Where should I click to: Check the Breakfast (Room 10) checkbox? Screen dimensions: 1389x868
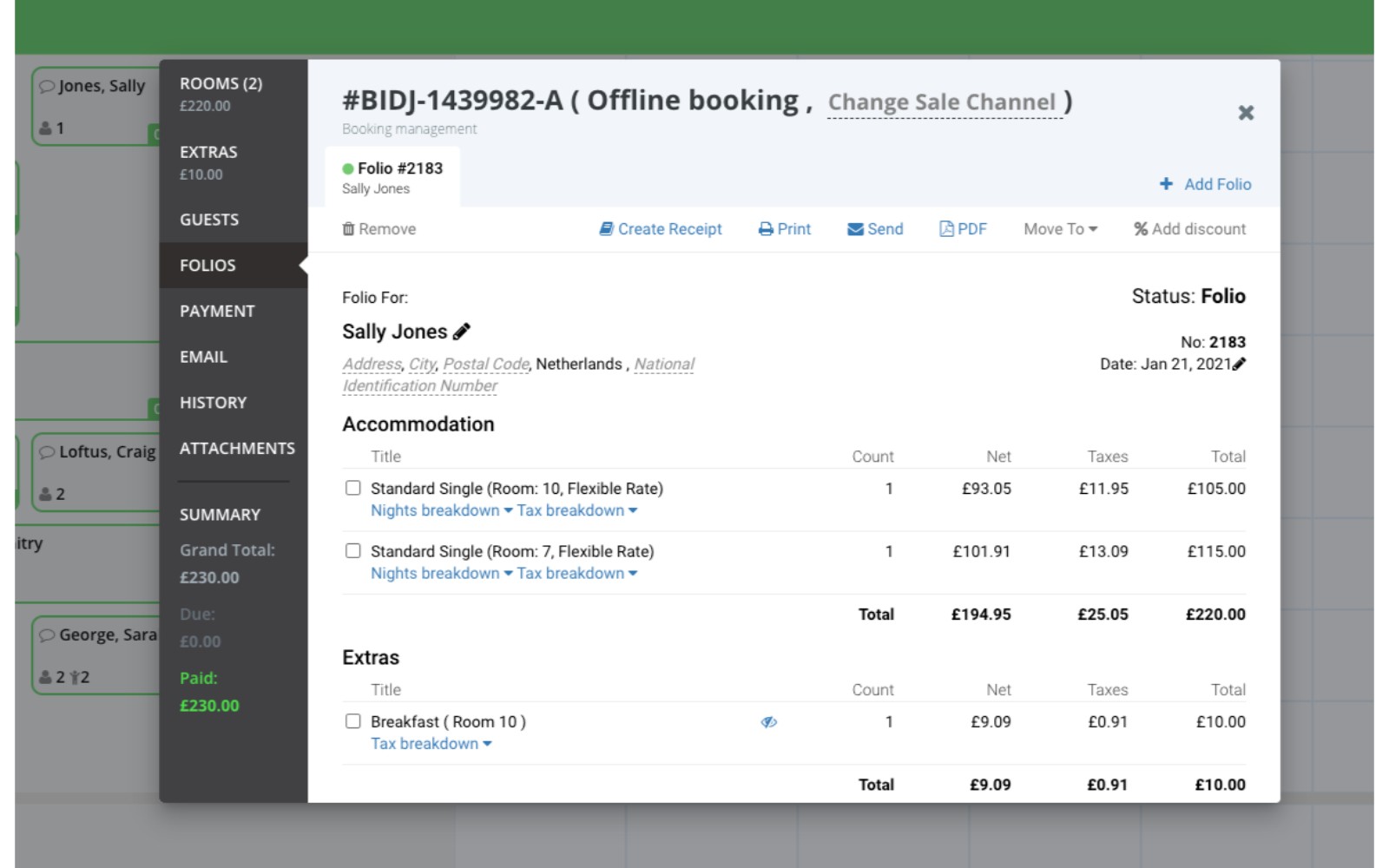(352, 720)
